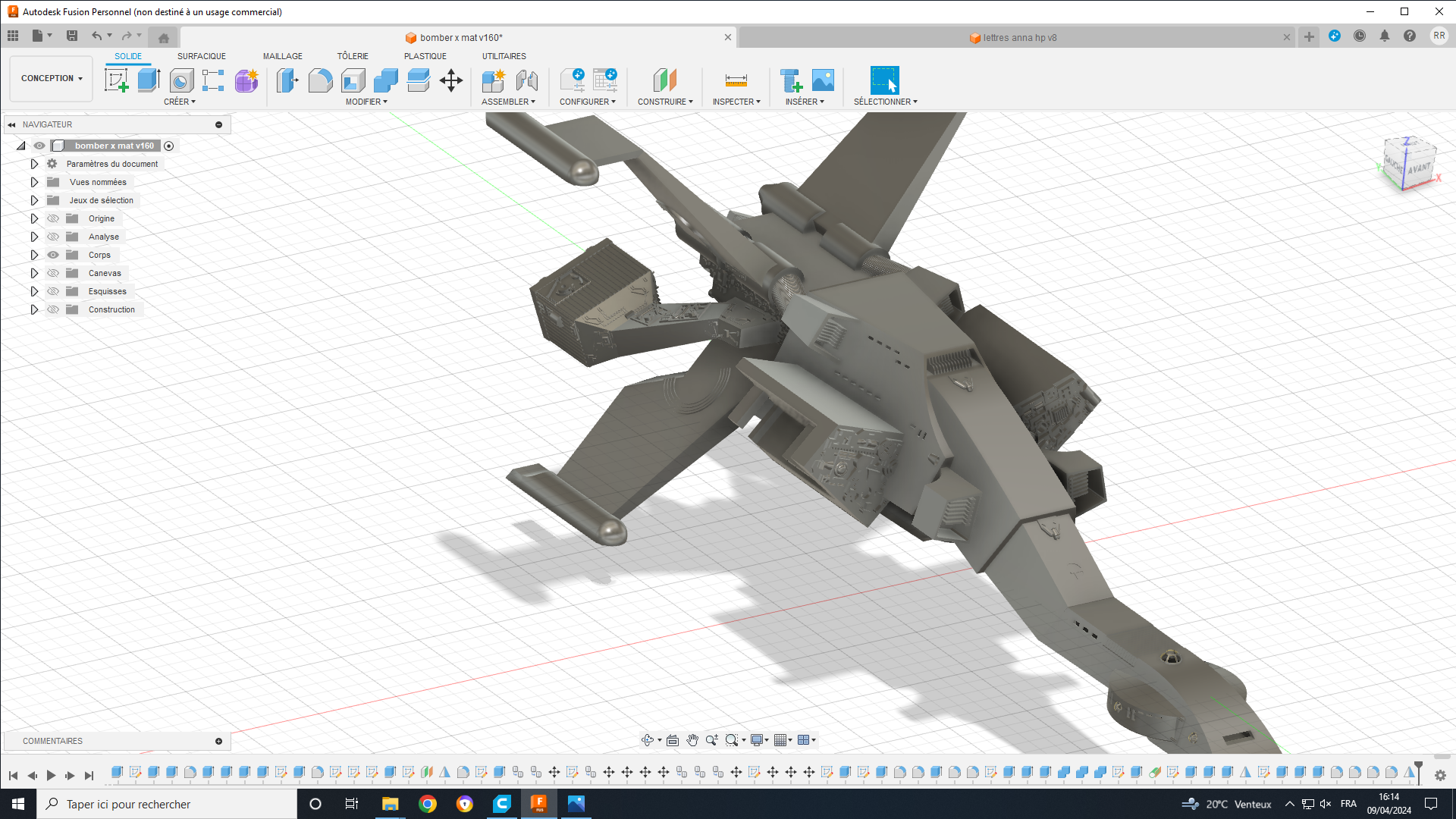Click the Measure icon under Inspecter

point(736,80)
